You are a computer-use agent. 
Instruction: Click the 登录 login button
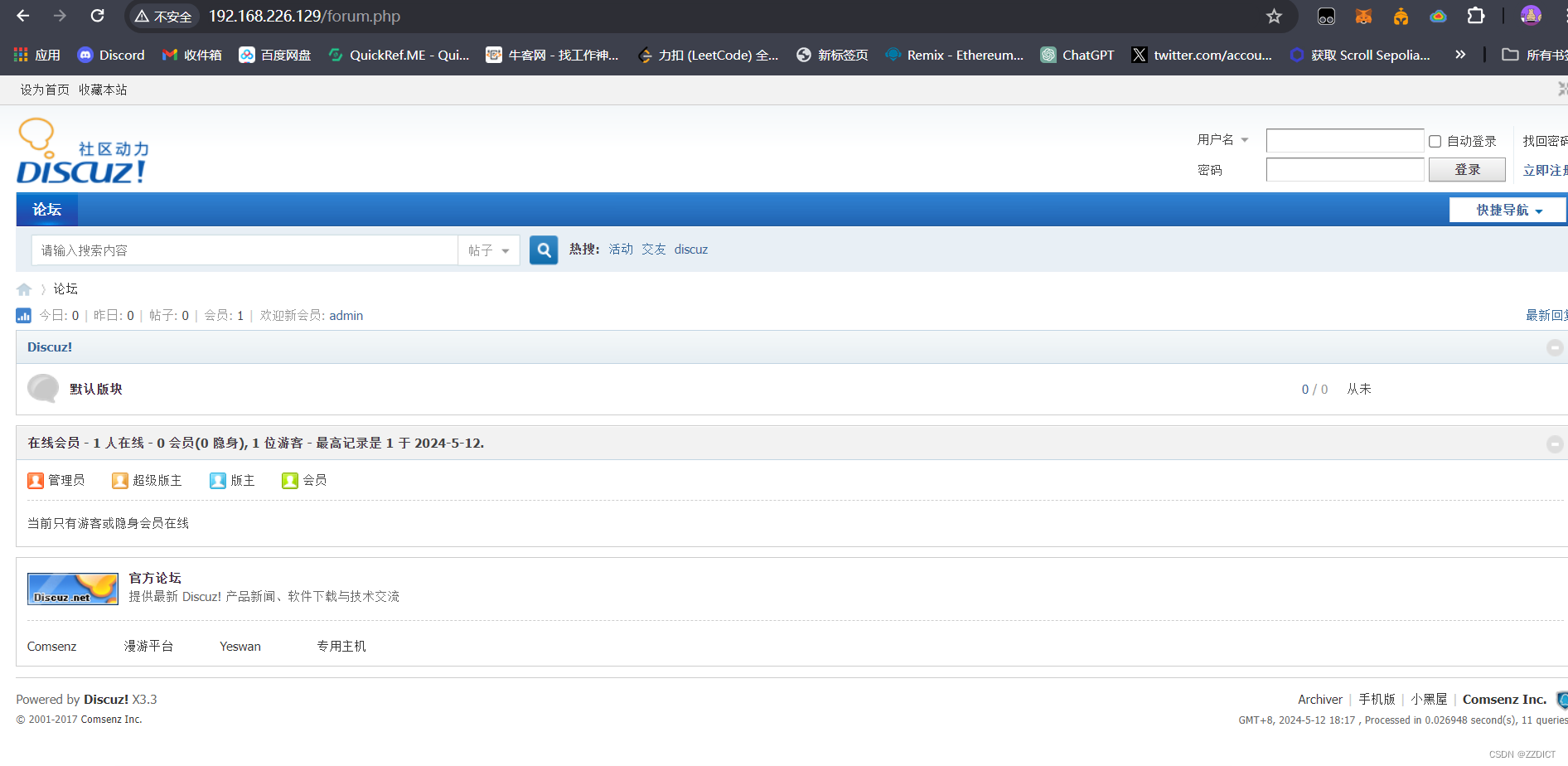(x=1467, y=170)
